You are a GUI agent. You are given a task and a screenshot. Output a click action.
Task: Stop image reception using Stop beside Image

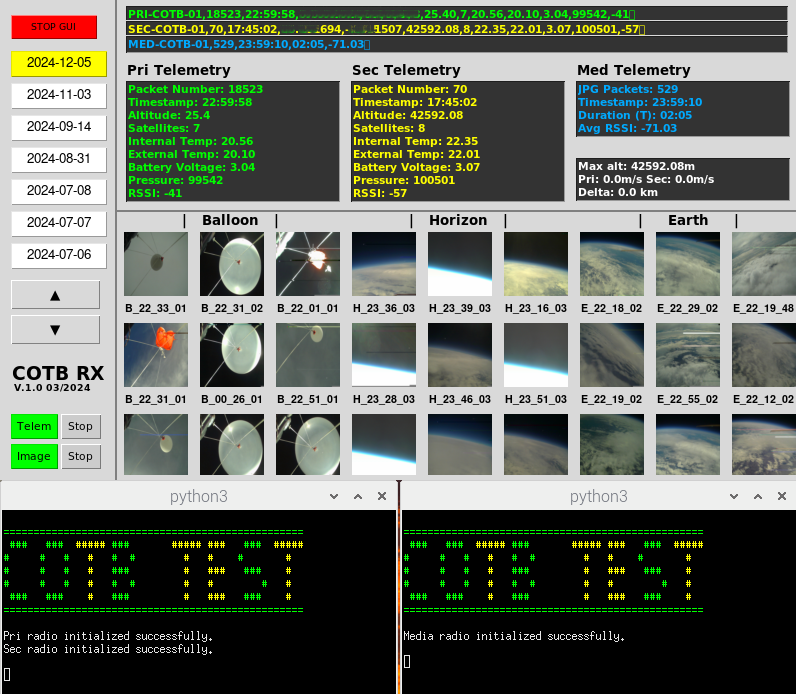tap(81, 456)
